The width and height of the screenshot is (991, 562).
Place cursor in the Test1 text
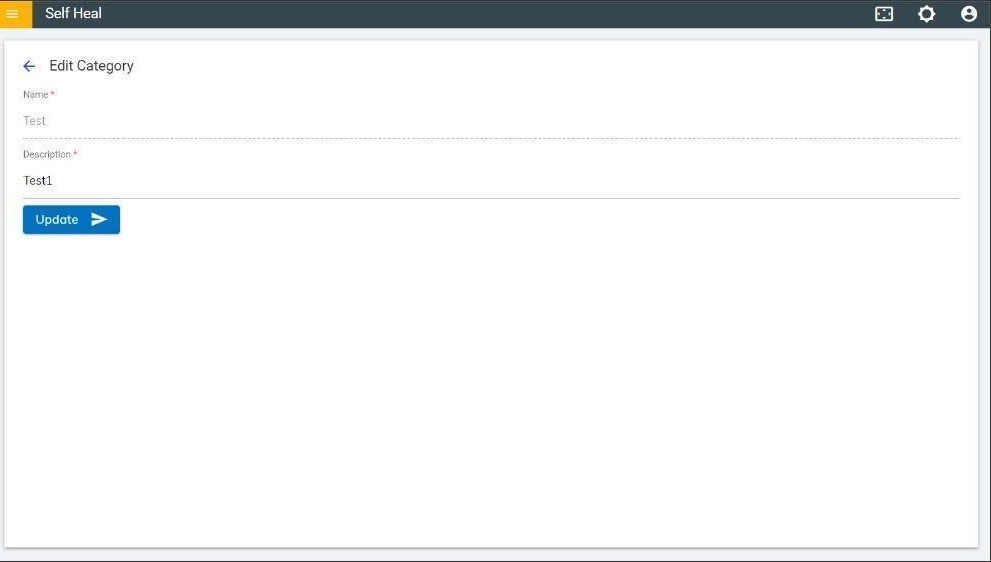38,181
